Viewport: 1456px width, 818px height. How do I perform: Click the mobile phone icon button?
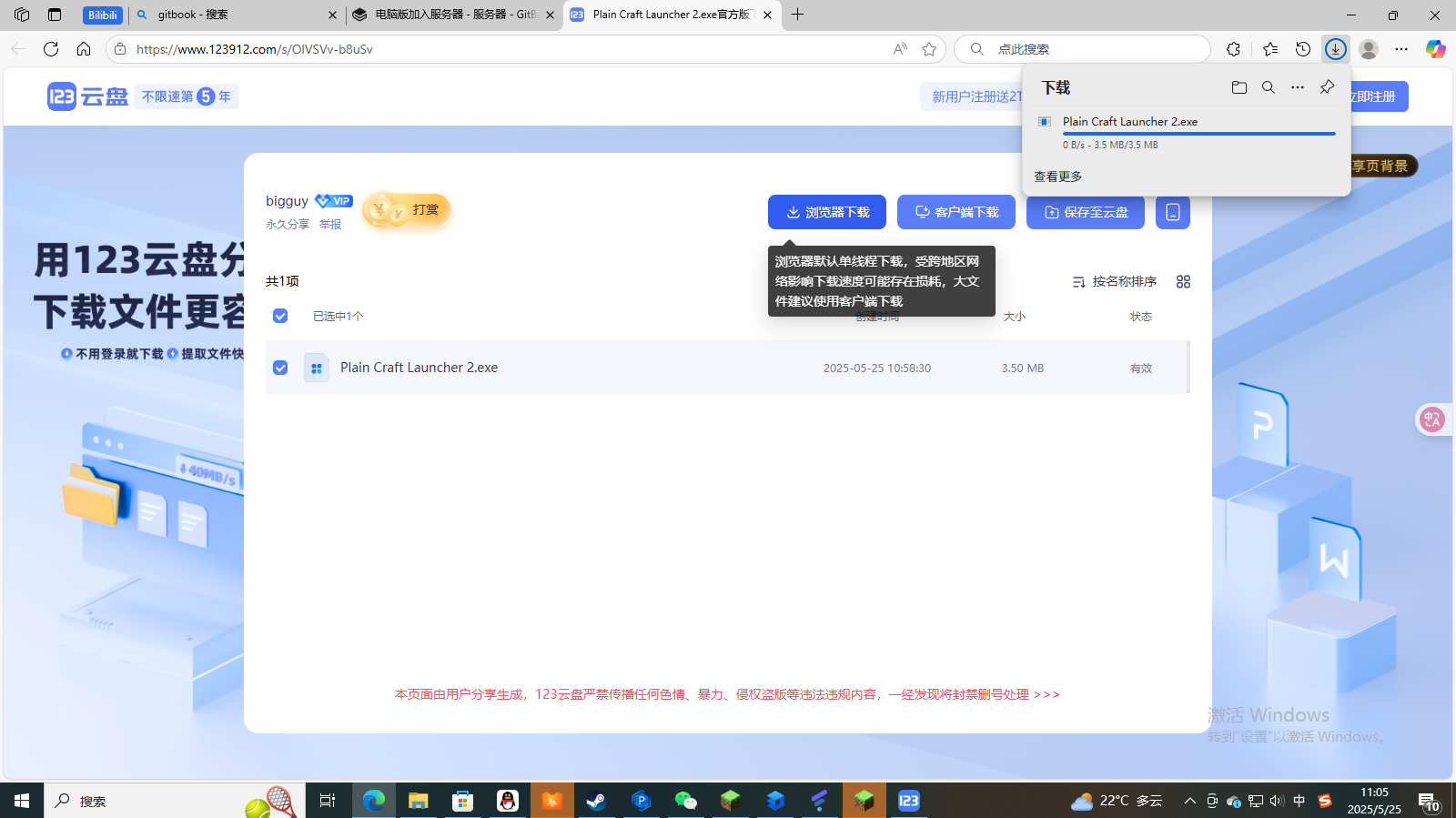click(1173, 212)
